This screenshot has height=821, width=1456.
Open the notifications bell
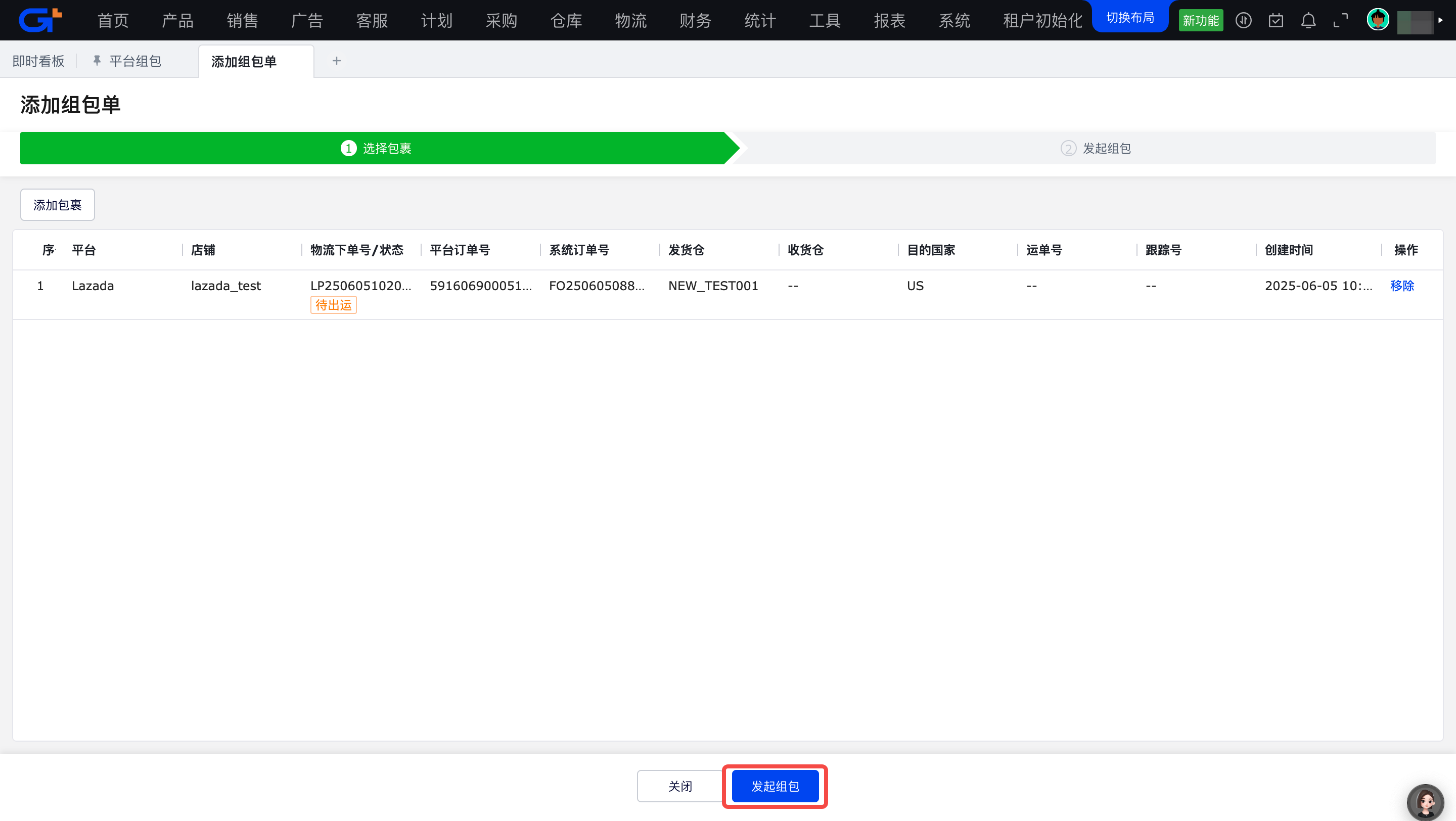coord(1308,20)
